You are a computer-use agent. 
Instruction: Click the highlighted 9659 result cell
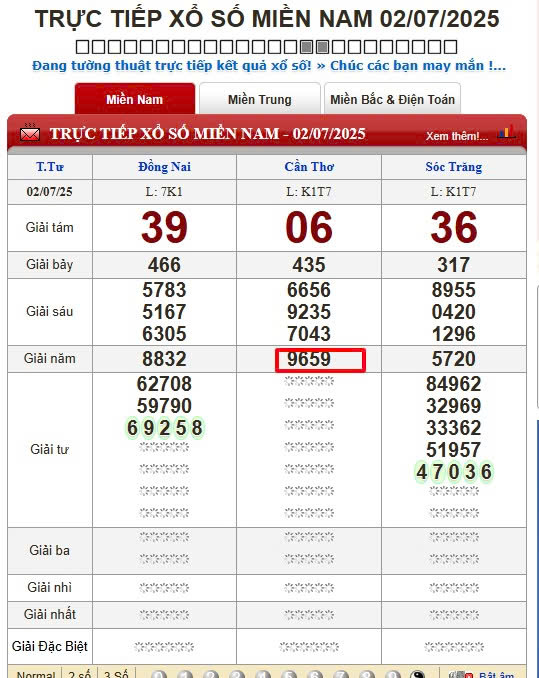tap(320, 360)
